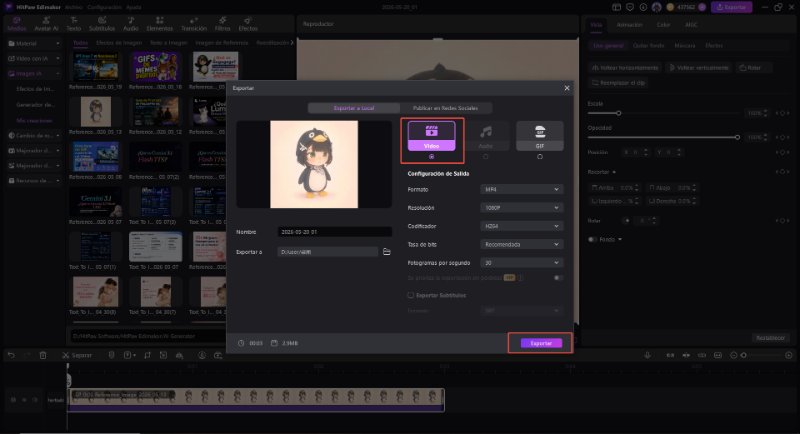The width and height of the screenshot is (800, 434).
Task: Select the GIF radio button
Action: tap(540, 157)
